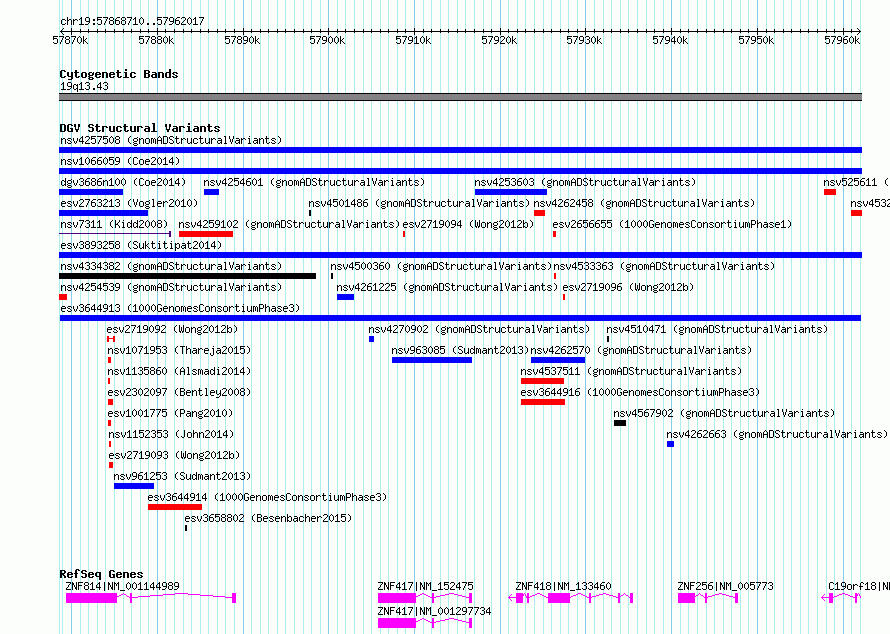This screenshot has width=890, height=634.
Task: Click the 57930k ruler tick label
Action: point(584,40)
